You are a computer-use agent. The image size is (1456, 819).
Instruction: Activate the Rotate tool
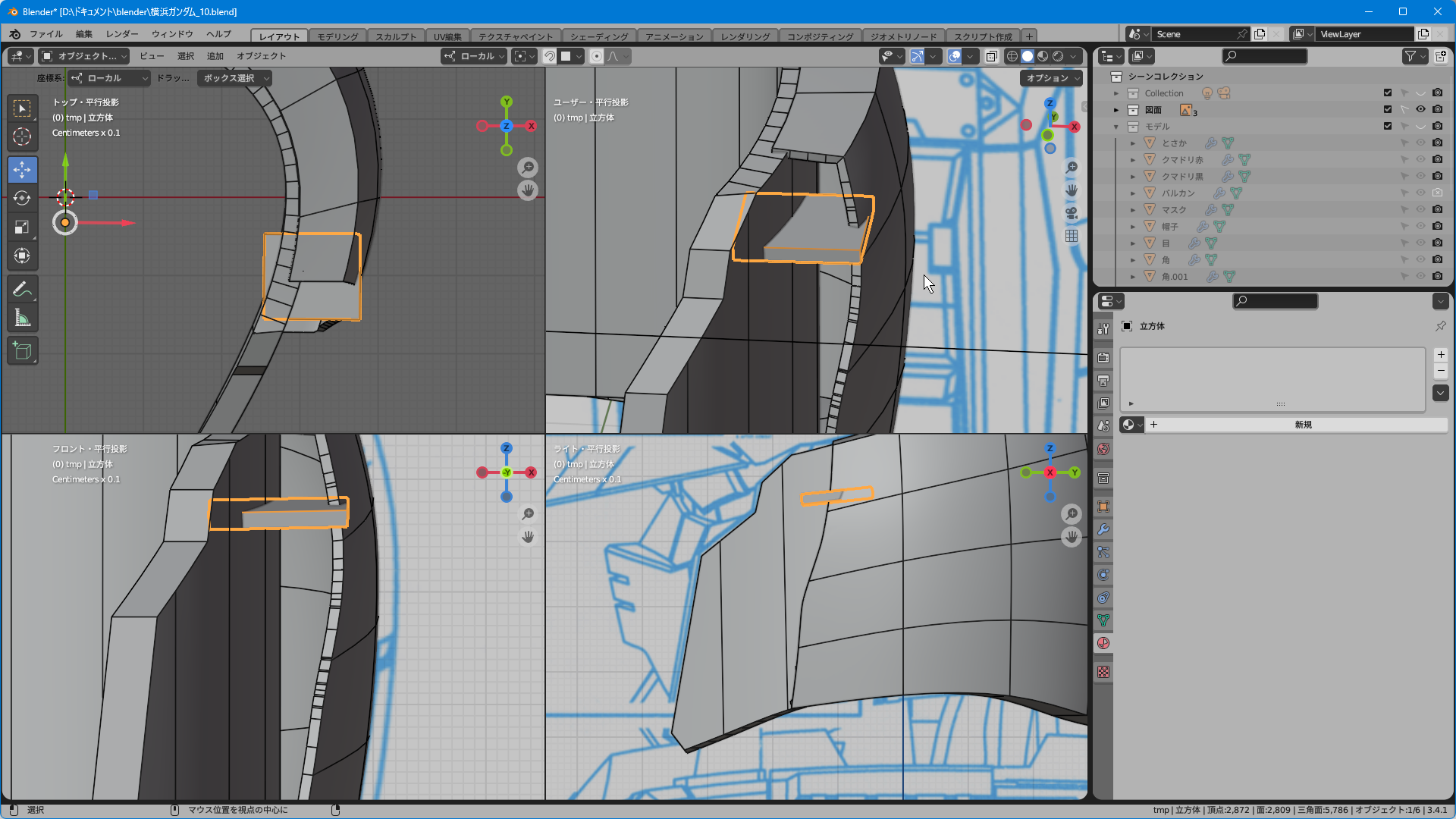tap(22, 198)
